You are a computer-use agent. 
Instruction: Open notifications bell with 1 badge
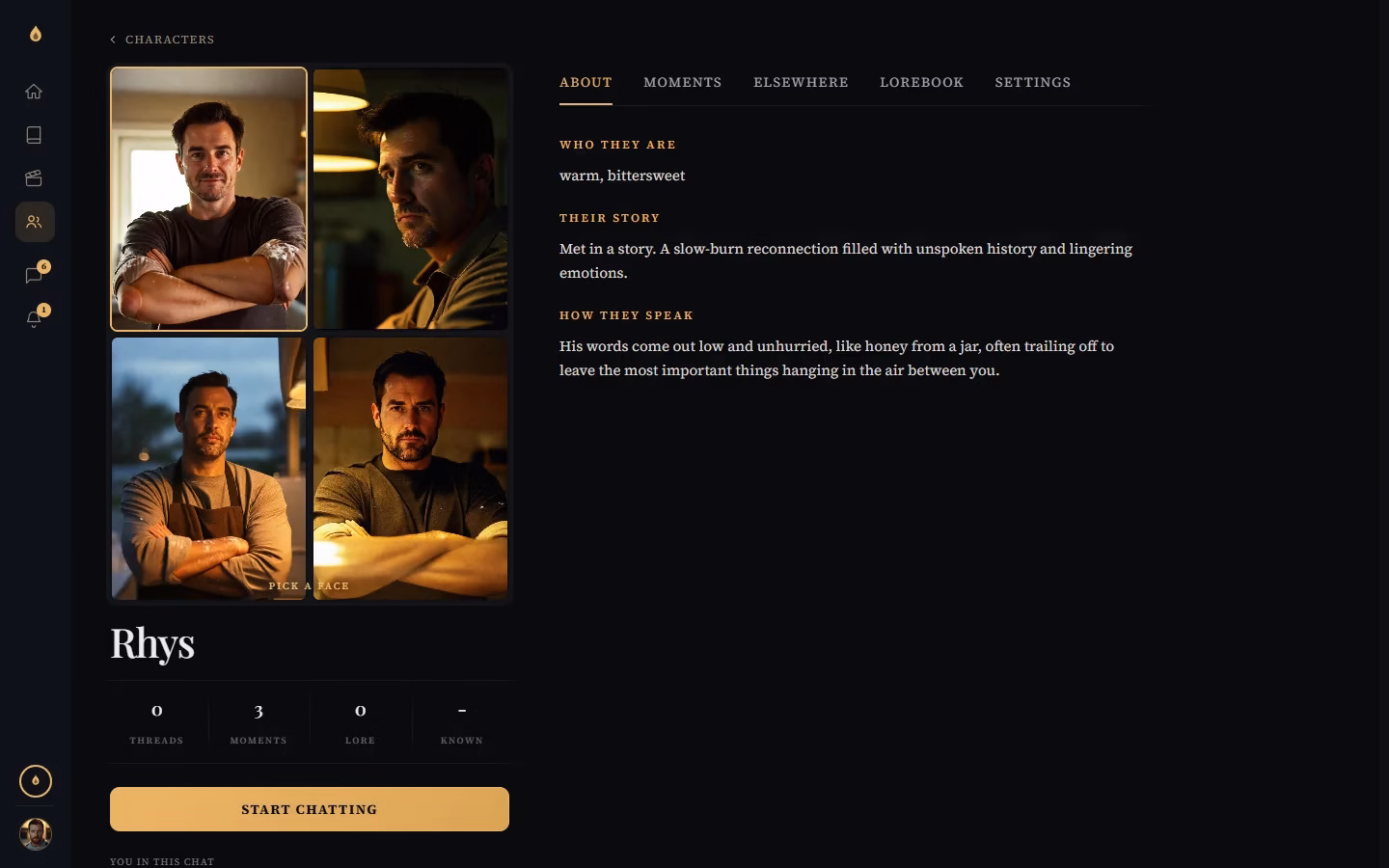[x=34, y=318]
